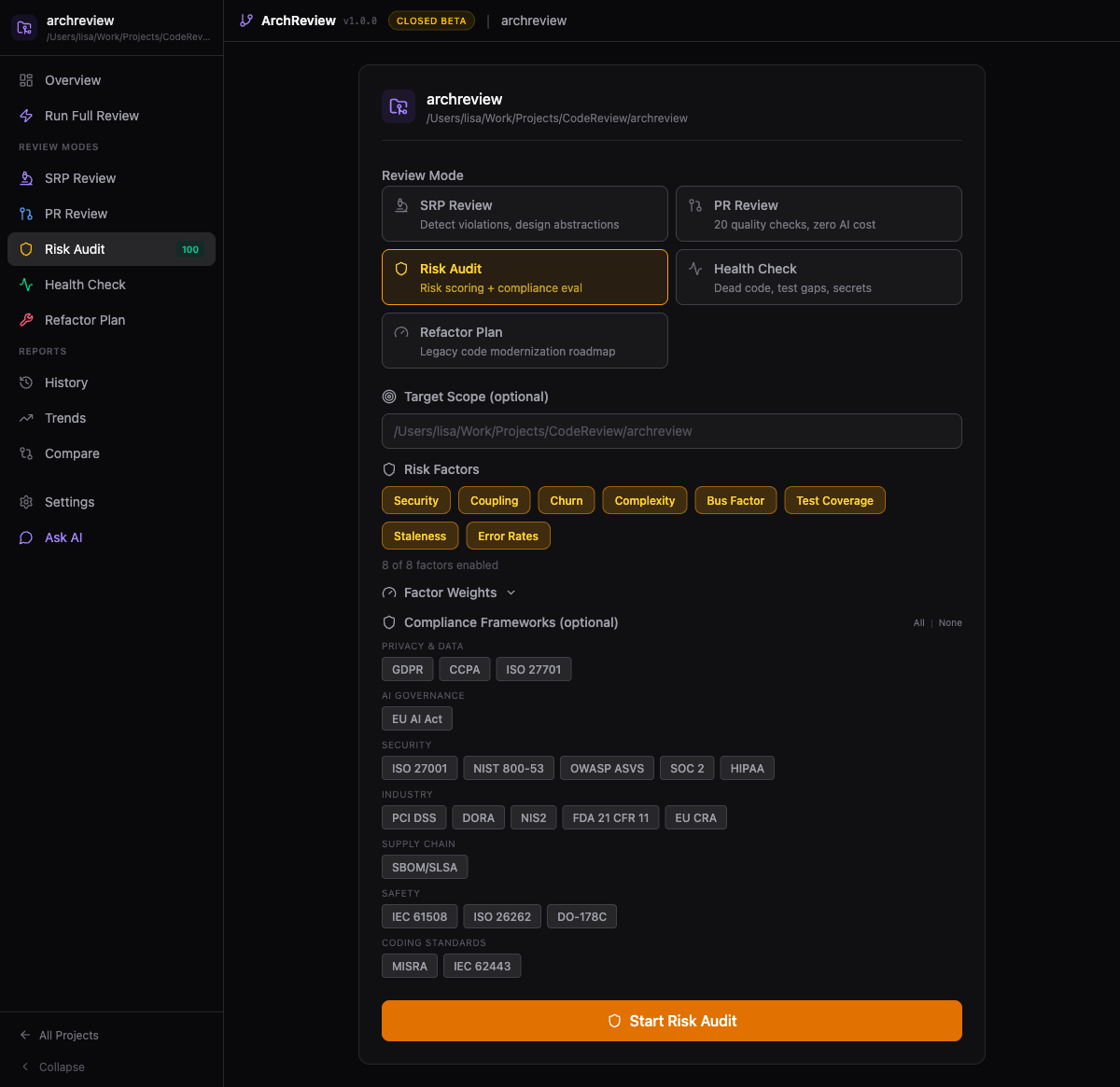This screenshot has width=1120, height=1087.
Task: Select the PR Review mode card
Action: click(819, 214)
